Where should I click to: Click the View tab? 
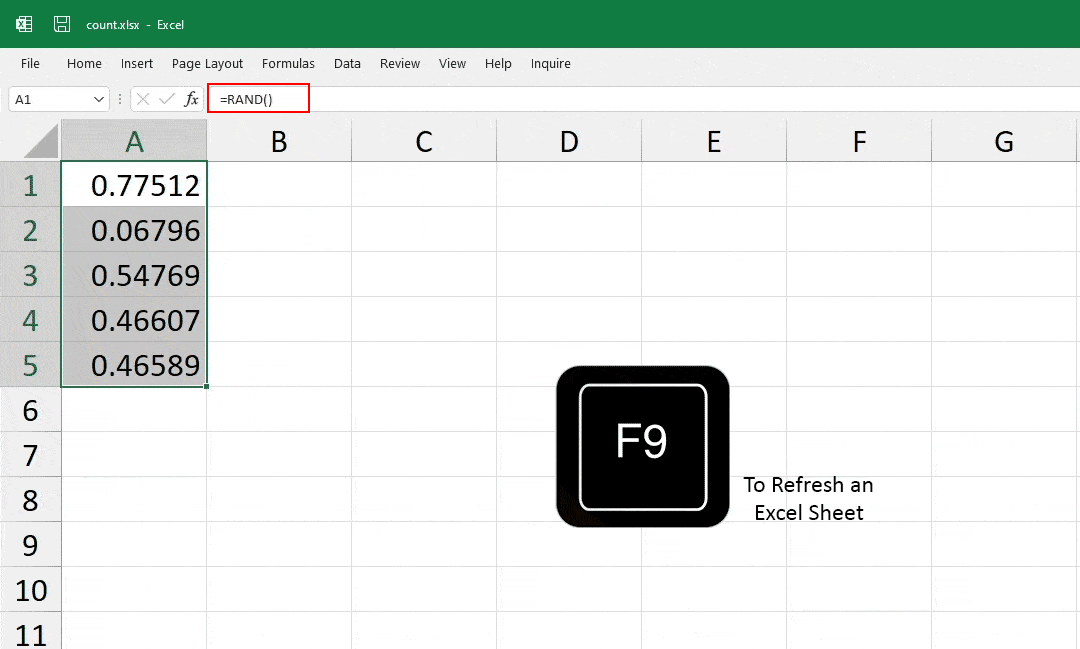click(x=452, y=63)
